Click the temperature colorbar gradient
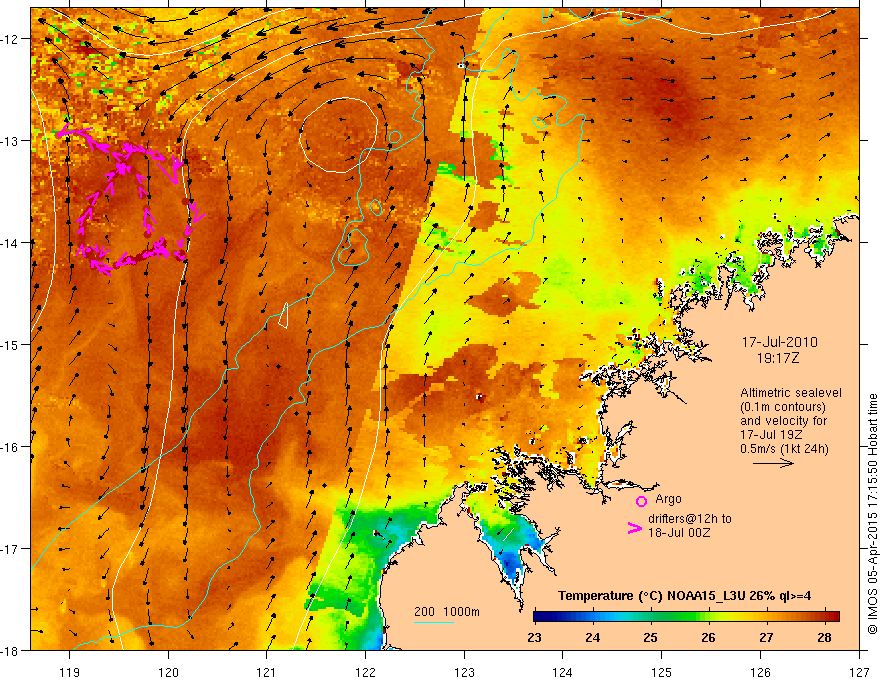Image resolution: width=880 pixels, height=680 pixels. click(x=686, y=616)
